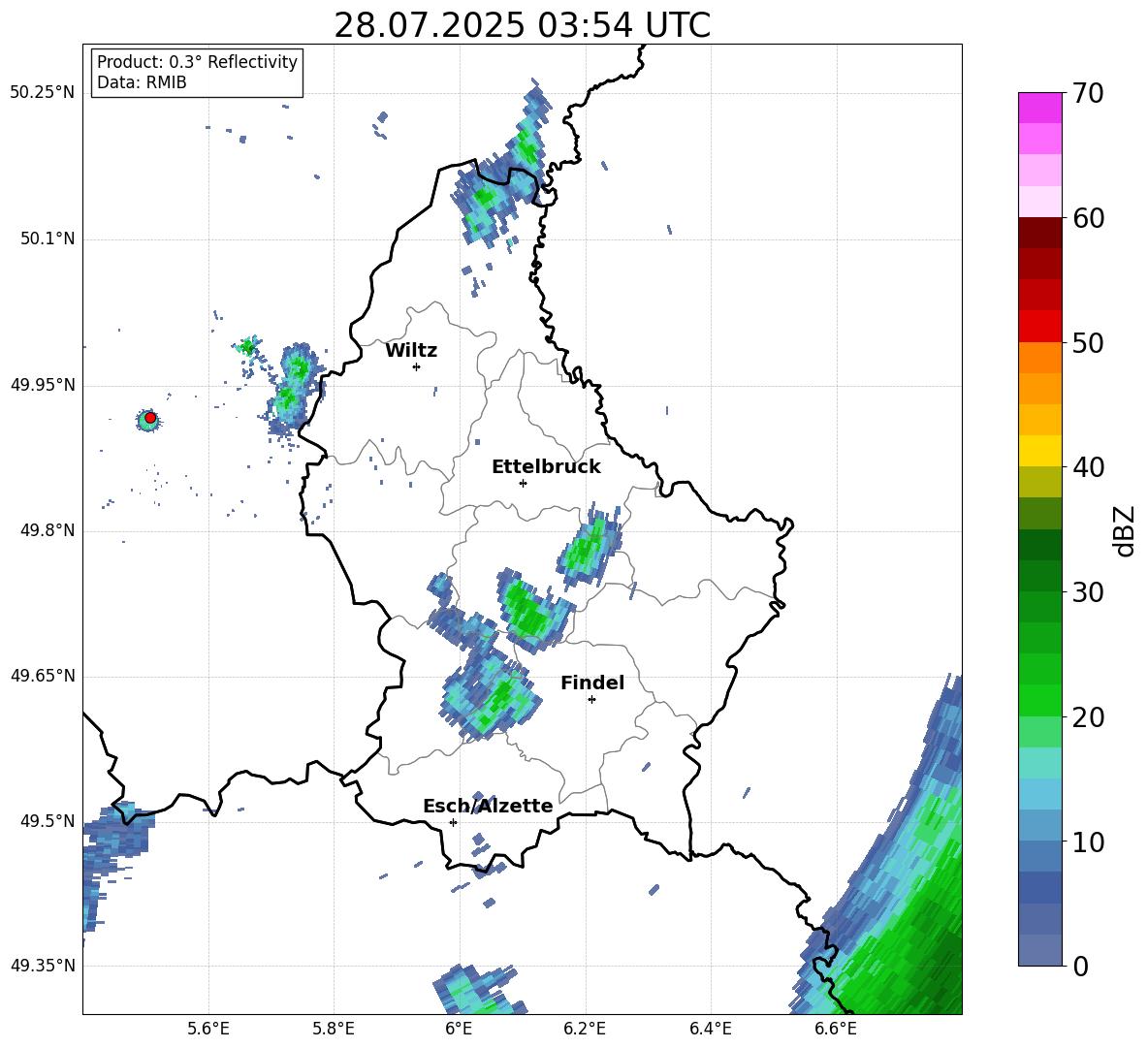The width and height of the screenshot is (1148, 1048).
Task: Click the cross marker below Esch/Alzette label
Action: pos(453,822)
